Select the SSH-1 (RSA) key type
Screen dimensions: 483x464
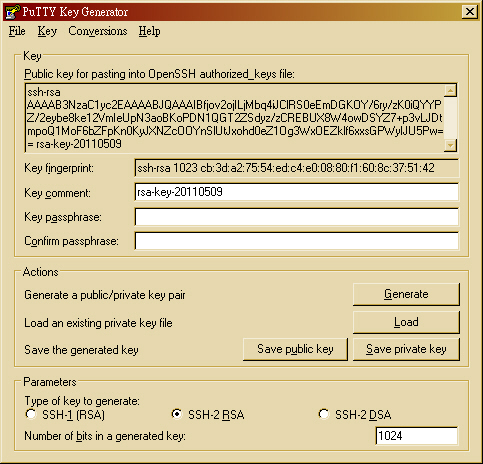pos(31,414)
